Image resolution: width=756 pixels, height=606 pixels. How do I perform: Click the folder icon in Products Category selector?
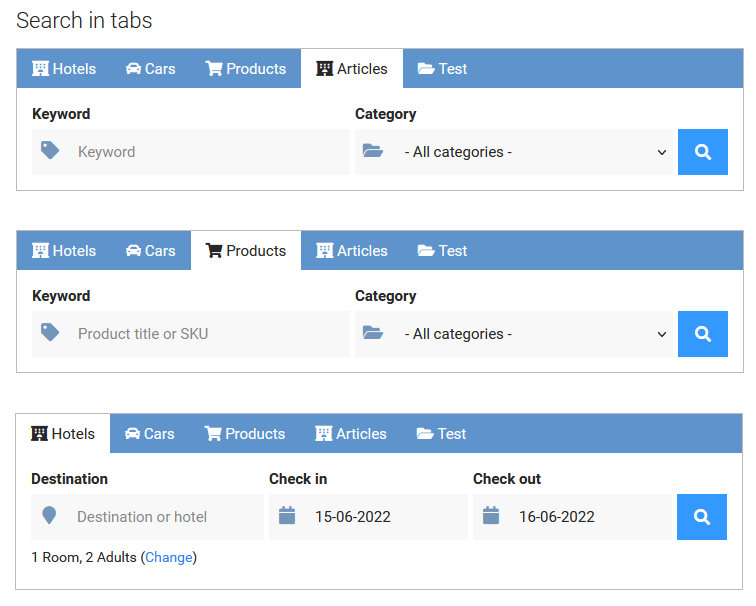coord(373,333)
